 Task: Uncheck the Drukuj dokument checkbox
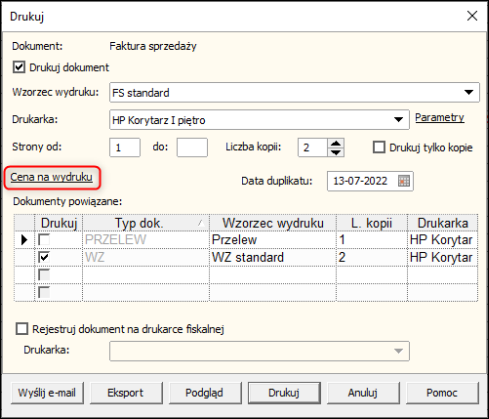click(19, 67)
